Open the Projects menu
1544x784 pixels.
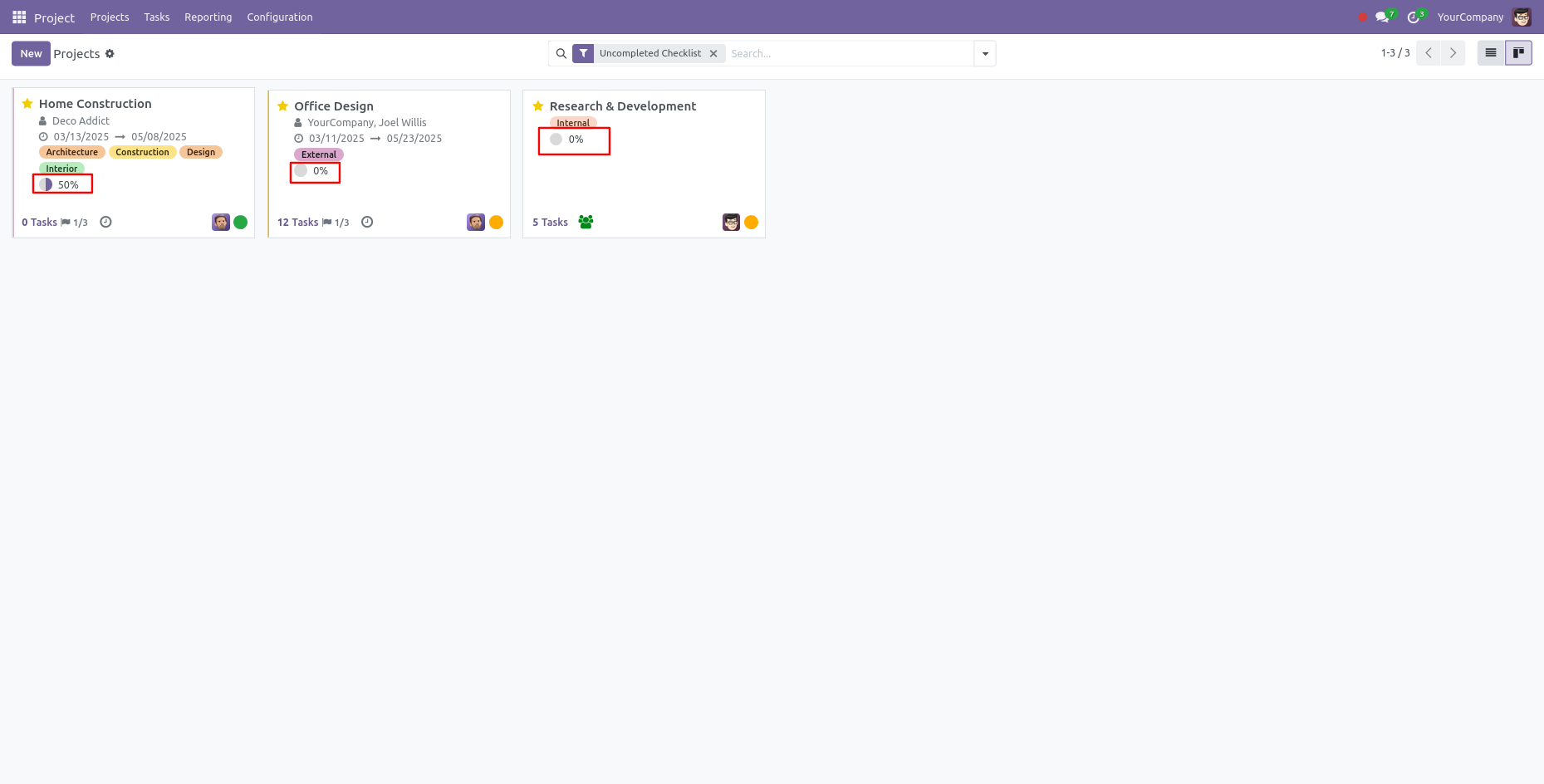point(110,17)
